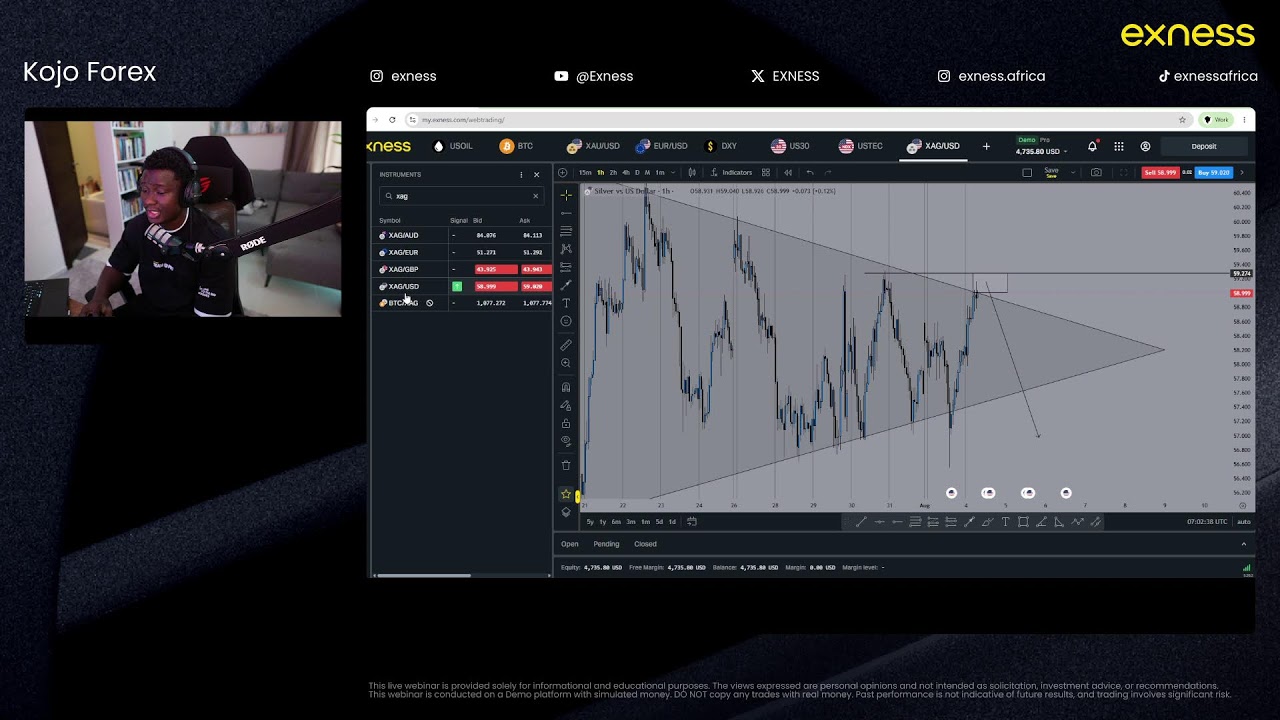The image size is (1280, 720).
Task: Undo last chart action
Action: (810, 172)
